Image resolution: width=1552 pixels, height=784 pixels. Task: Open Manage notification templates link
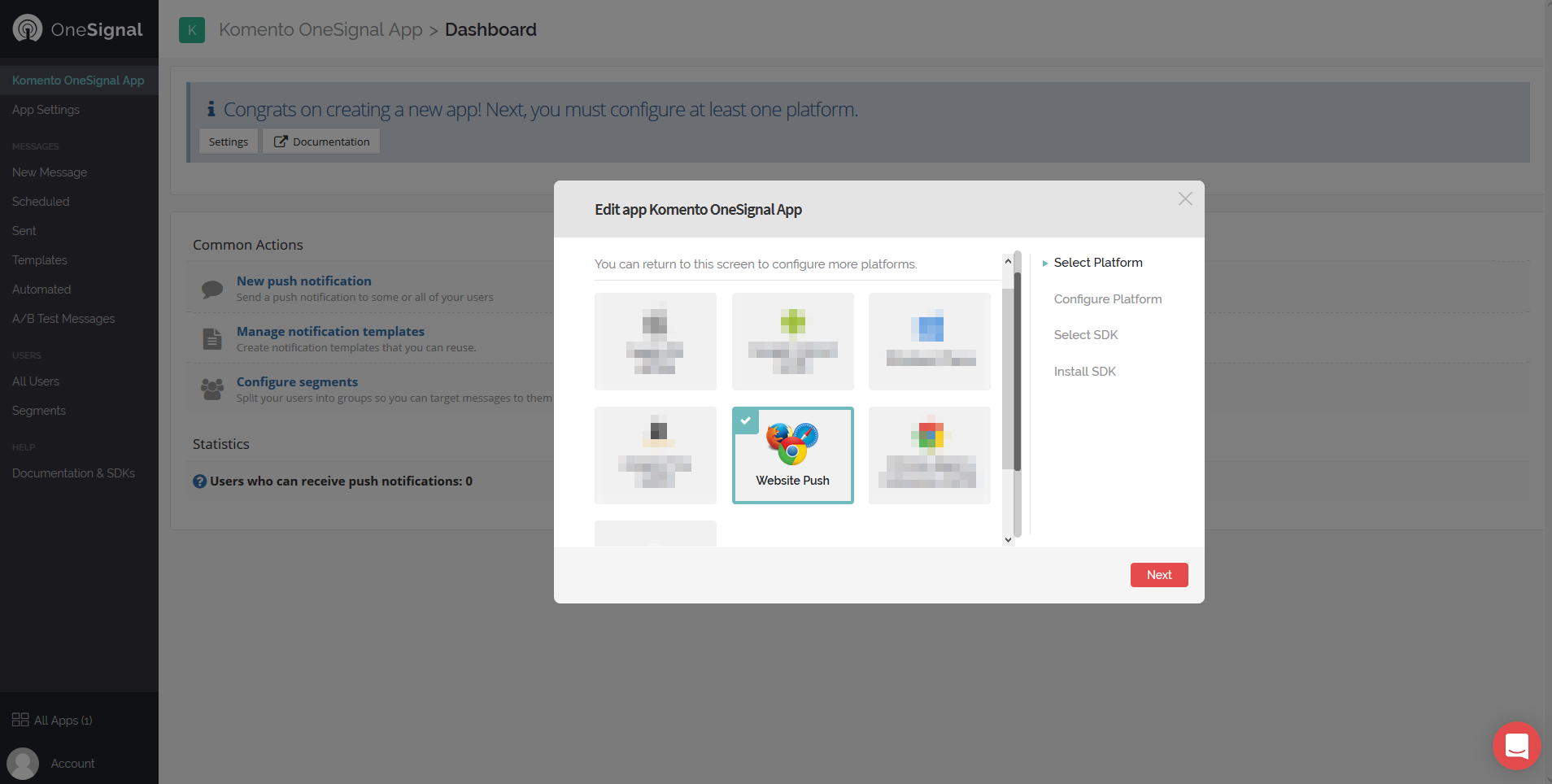tap(330, 331)
